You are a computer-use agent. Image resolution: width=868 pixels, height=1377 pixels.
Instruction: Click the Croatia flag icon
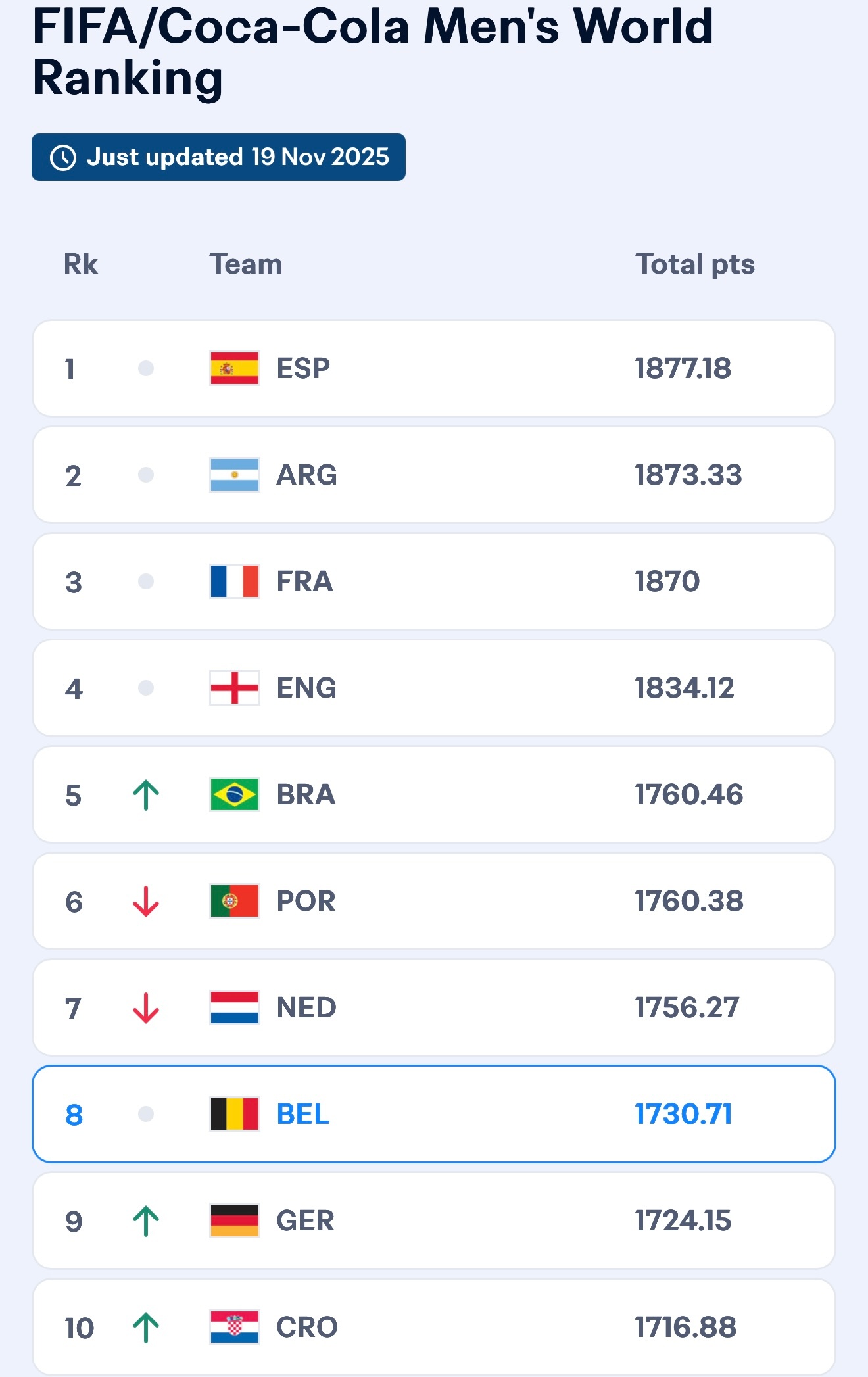click(234, 1327)
